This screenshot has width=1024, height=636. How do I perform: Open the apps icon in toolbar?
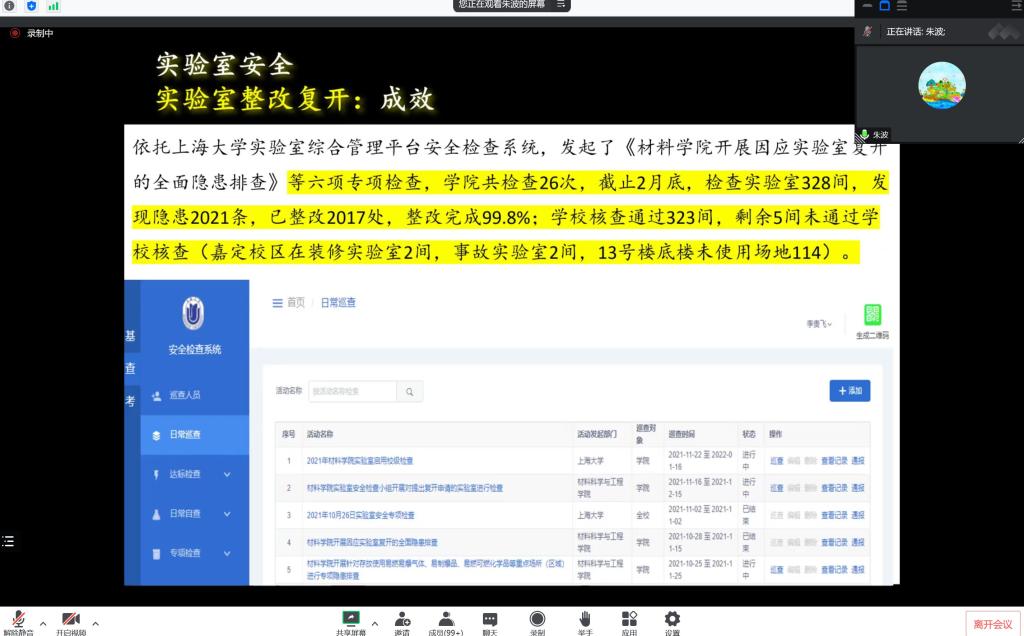tap(629, 620)
